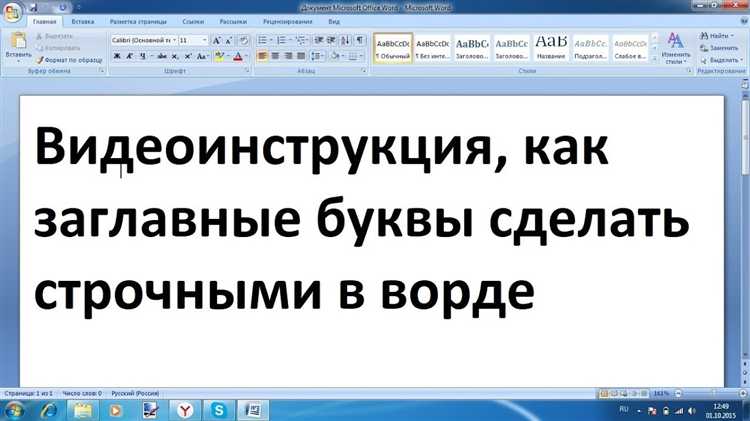Toggle the show paragraph marks ¶ button
The height and width of the screenshot is (421, 750).
(360, 40)
